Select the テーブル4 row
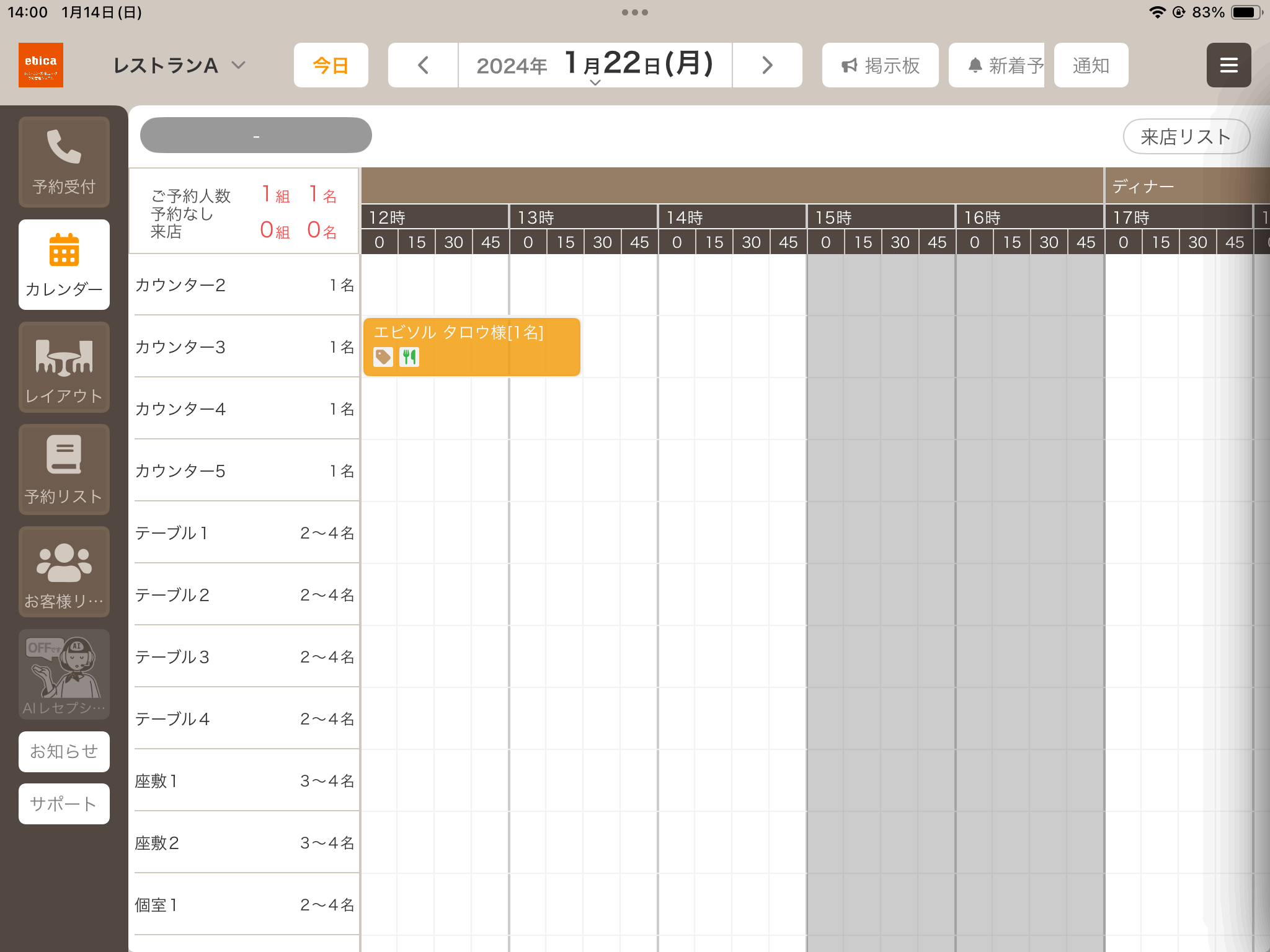This screenshot has height=952, width=1270. click(244, 719)
